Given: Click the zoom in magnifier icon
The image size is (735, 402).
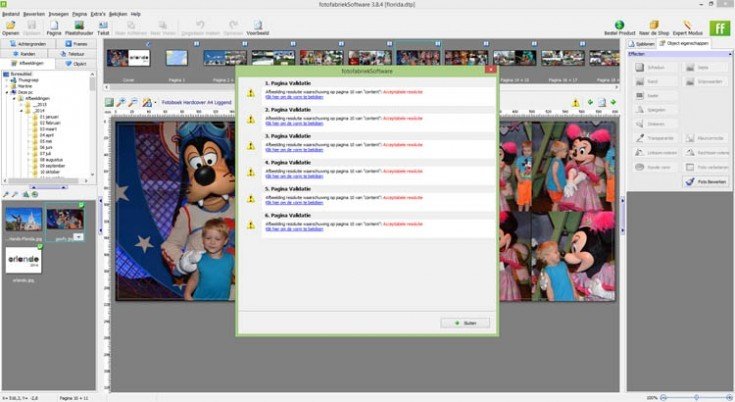Looking at the screenshot, I should pyautogui.click(x=121, y=102).
